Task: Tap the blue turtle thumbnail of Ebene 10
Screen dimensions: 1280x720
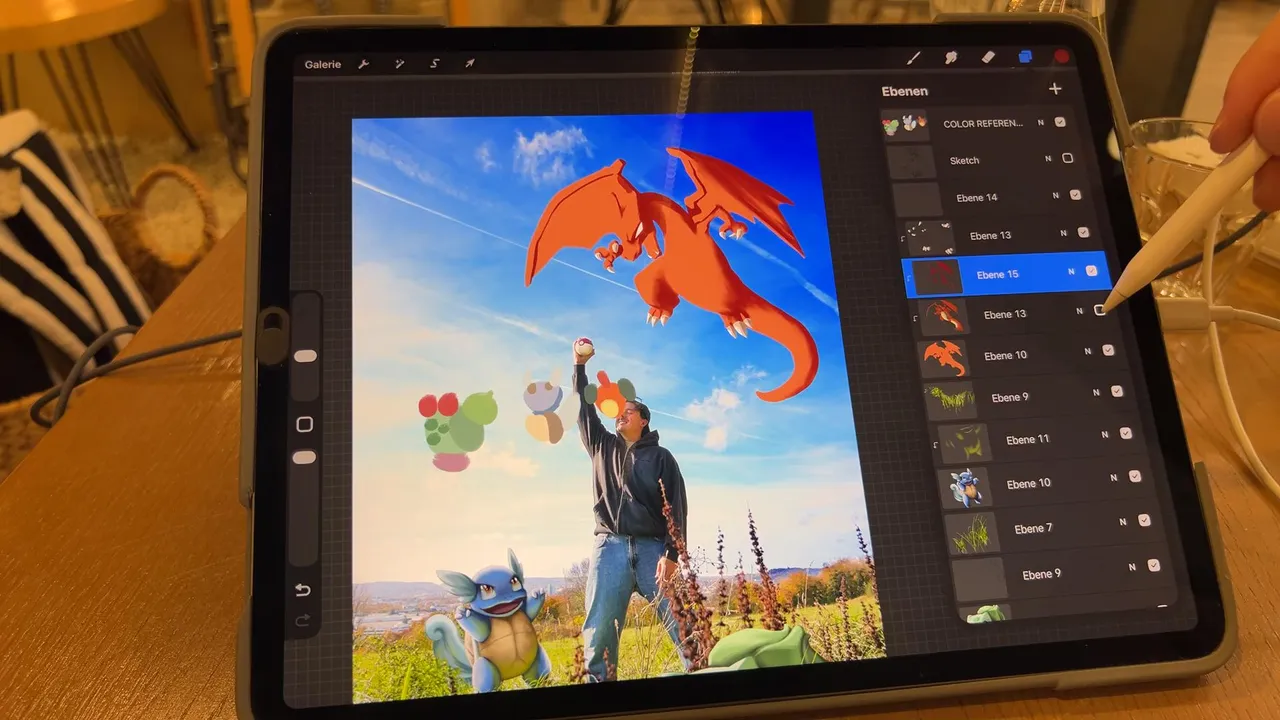Action: (965, 486)
